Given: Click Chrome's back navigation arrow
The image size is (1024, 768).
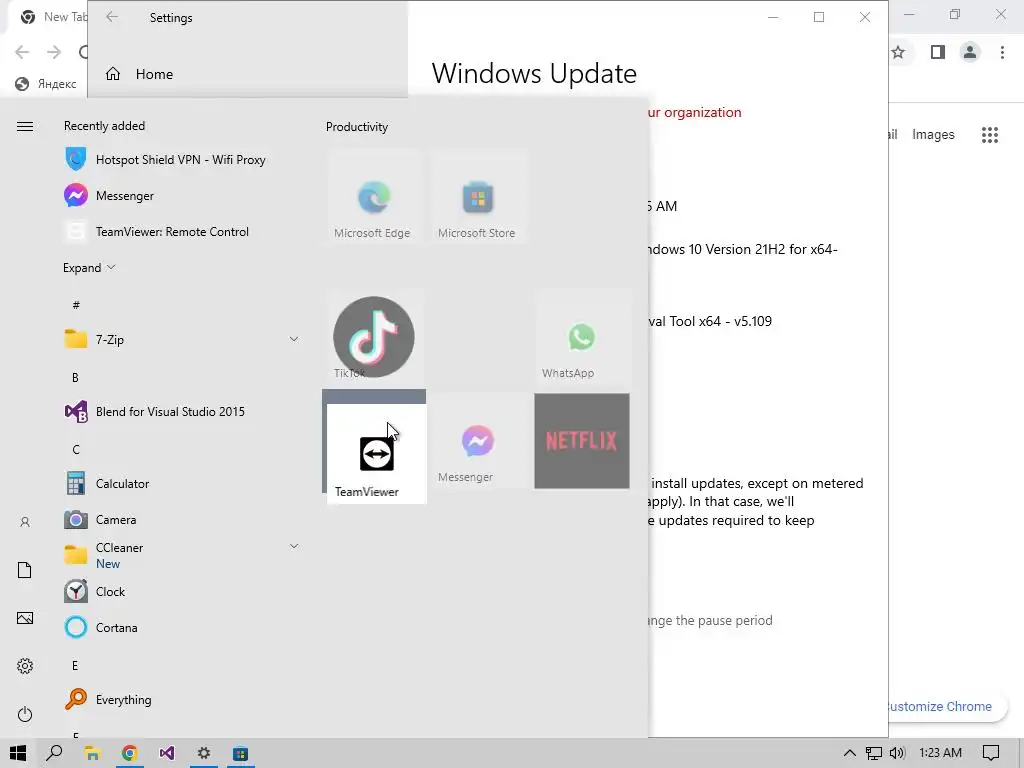Looking at the screenshot, I should click(x=22, y=52).
